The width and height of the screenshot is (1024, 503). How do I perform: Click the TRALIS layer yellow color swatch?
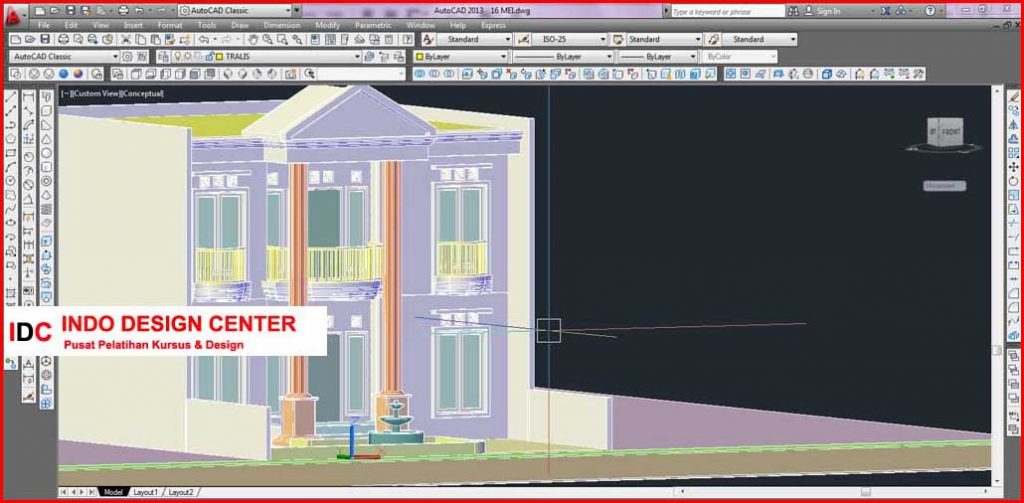(x=219, y=57)
